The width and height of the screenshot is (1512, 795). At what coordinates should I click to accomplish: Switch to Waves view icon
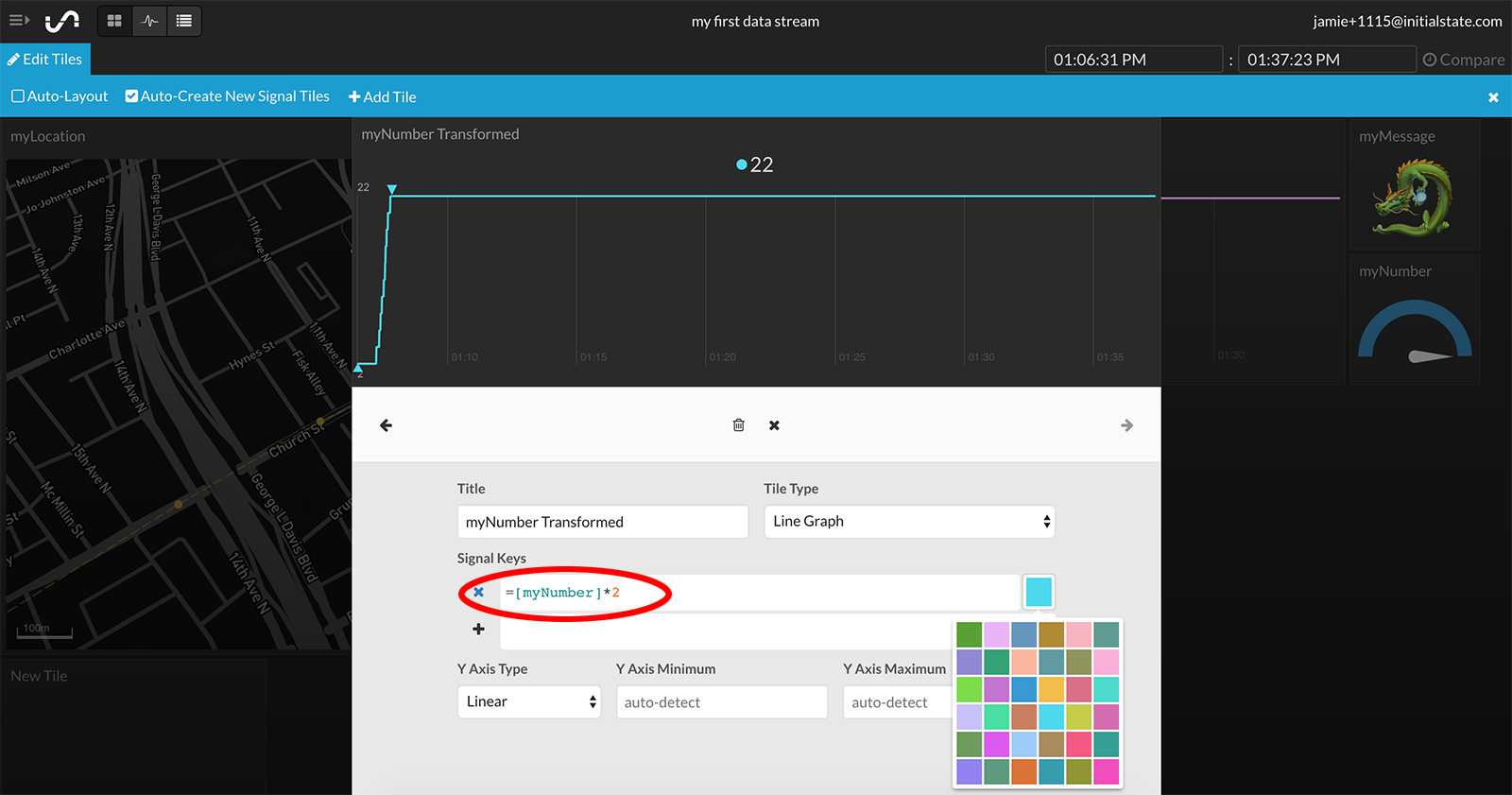click(x=149, y=20)
